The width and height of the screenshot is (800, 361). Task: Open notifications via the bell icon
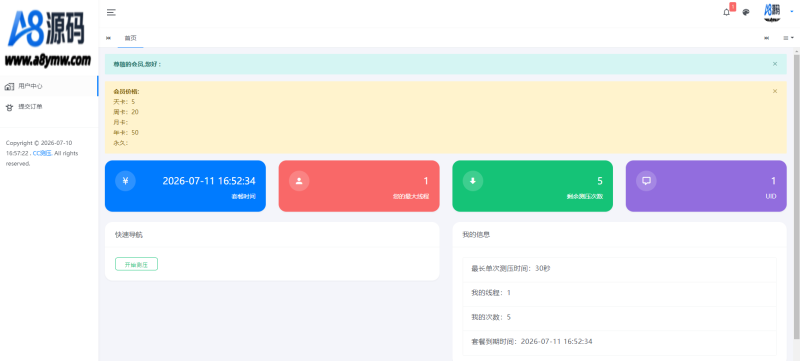click(727, 13)
